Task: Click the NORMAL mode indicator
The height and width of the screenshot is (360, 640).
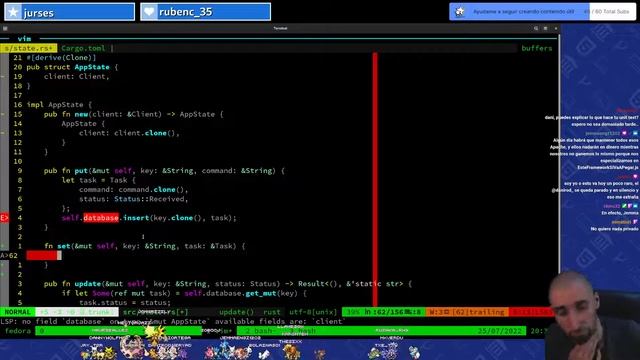Action: coord(17,312)
